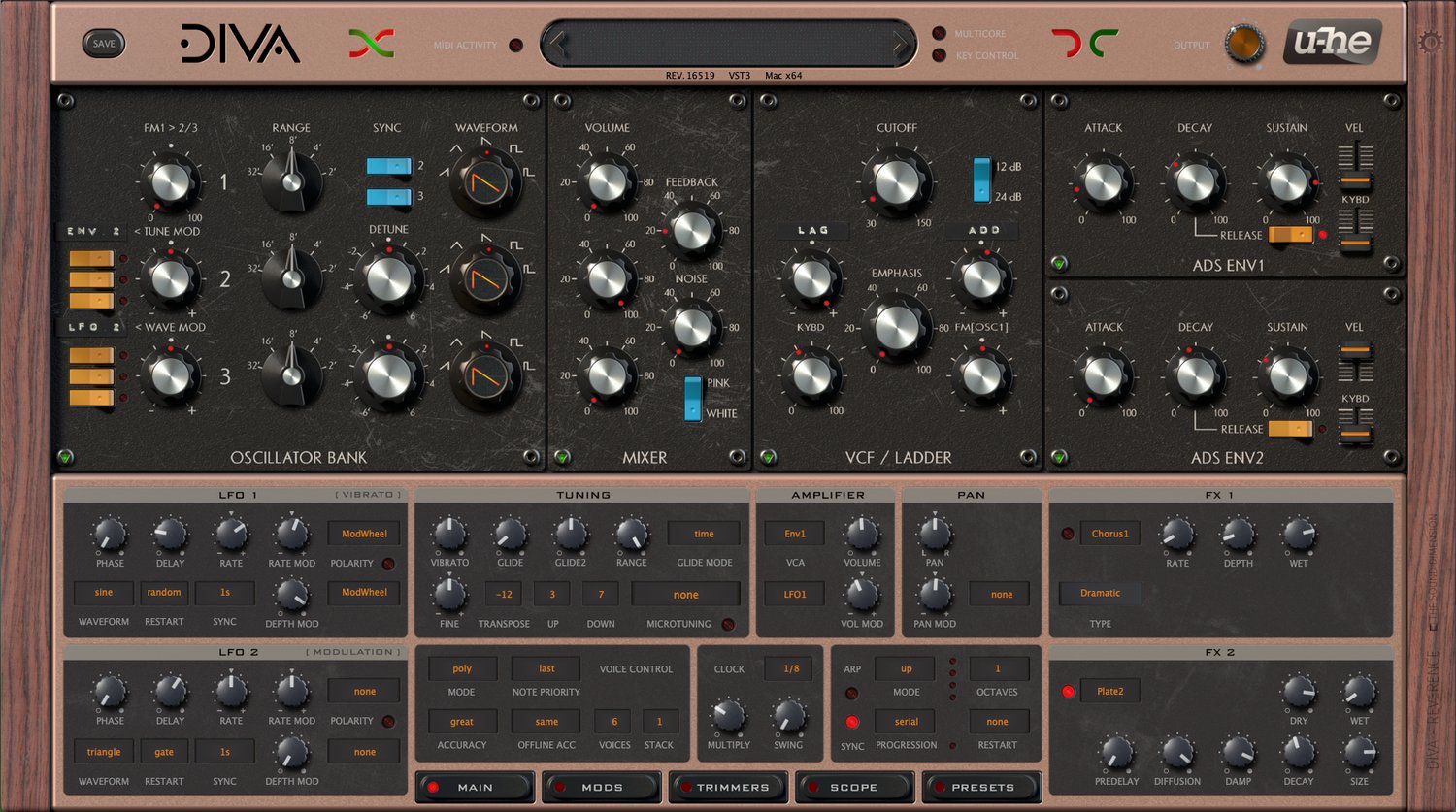Viewport: 1456px width, 812px height.
Task: Open the LFO 2 Restart dropdown showing gate
Action: pos(164,752)
